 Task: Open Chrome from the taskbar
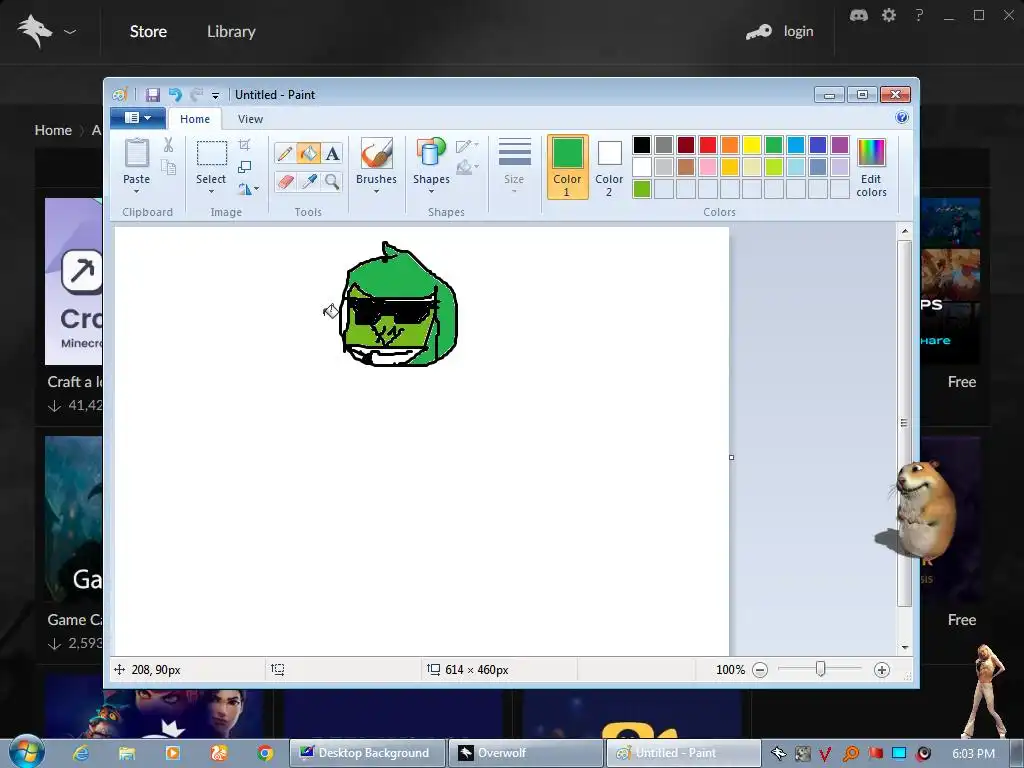264,753
